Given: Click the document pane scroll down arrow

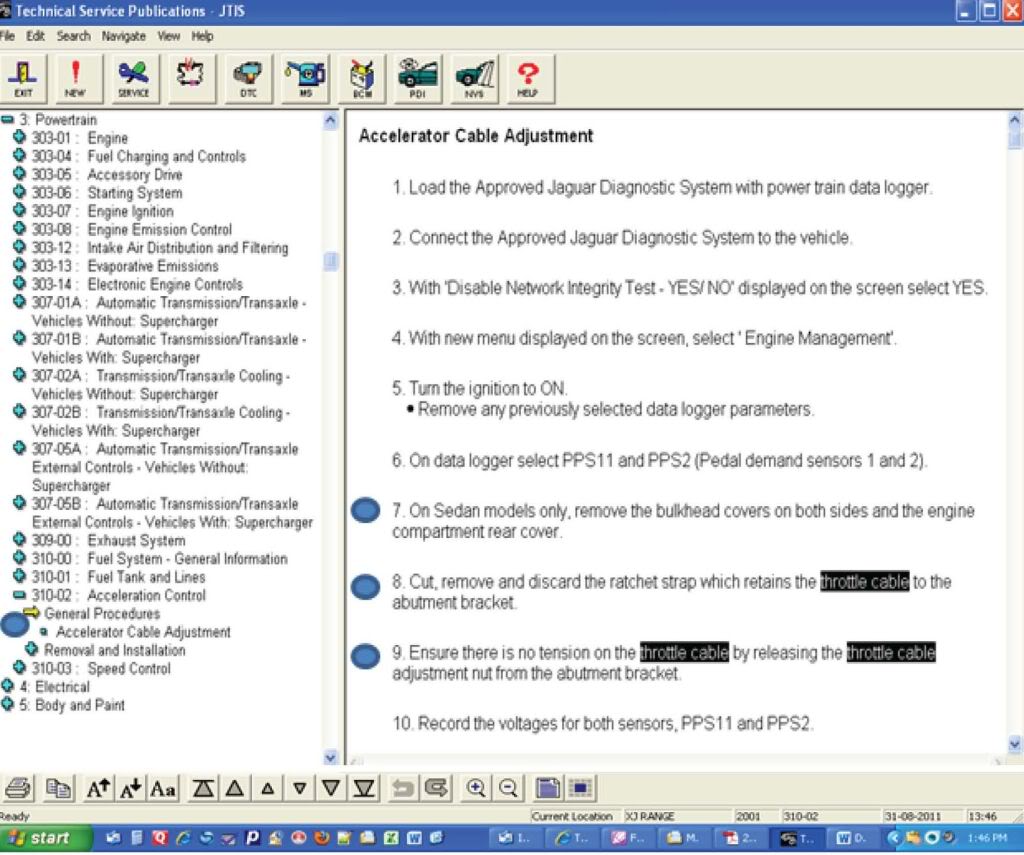Looking at the screenshot, I should [x=1015, y=744].
